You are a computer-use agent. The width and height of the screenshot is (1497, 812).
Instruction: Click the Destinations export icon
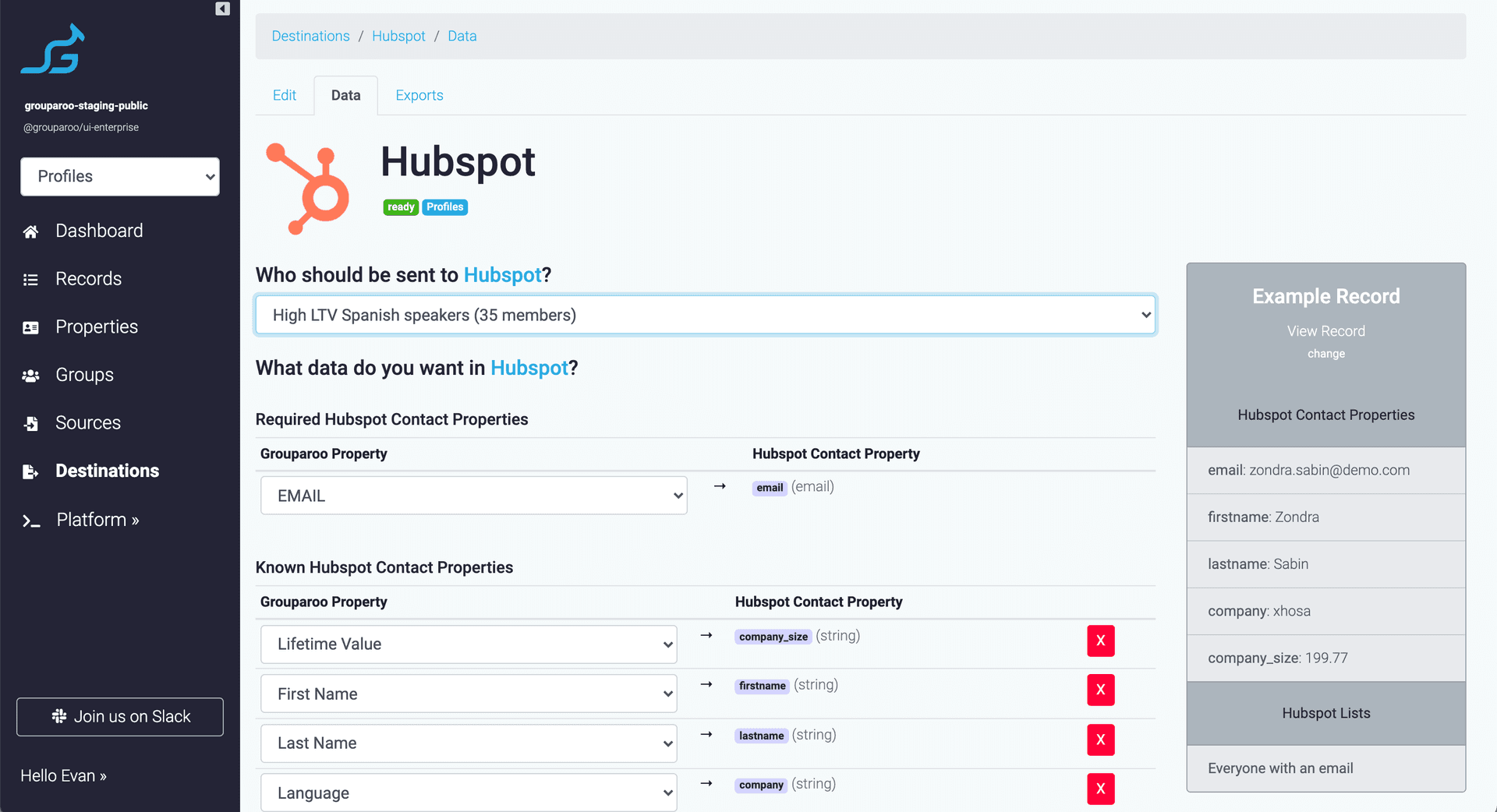click(x=30, y=471)
